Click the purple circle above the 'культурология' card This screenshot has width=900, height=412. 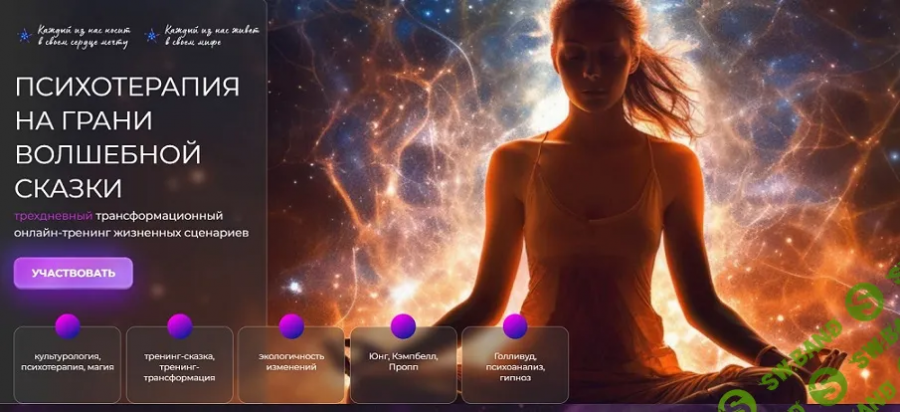(68, 326)
